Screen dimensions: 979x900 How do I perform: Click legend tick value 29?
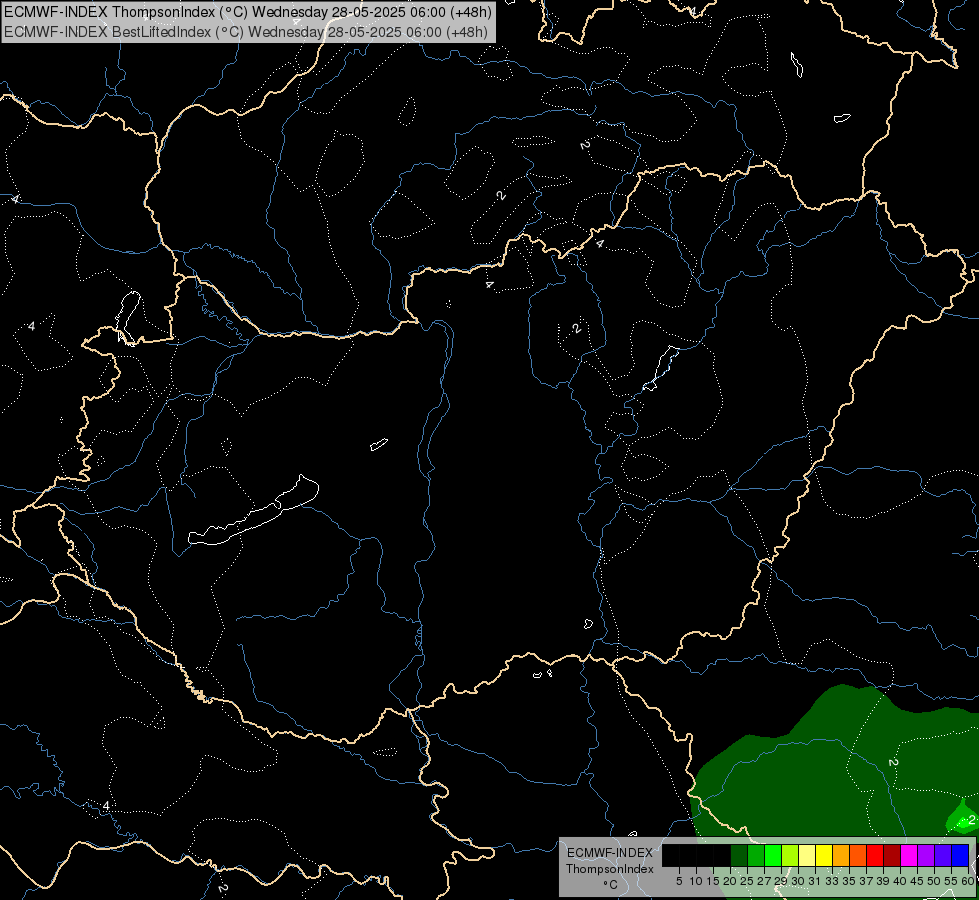tap(781, 881)
